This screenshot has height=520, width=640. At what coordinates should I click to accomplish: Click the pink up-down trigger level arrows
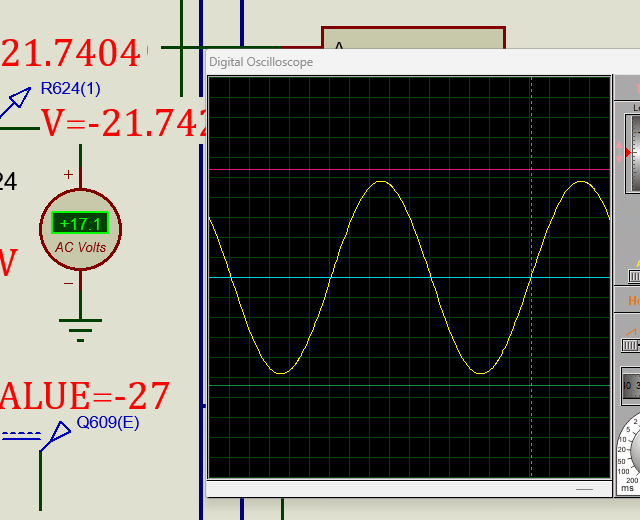(620, 152)
